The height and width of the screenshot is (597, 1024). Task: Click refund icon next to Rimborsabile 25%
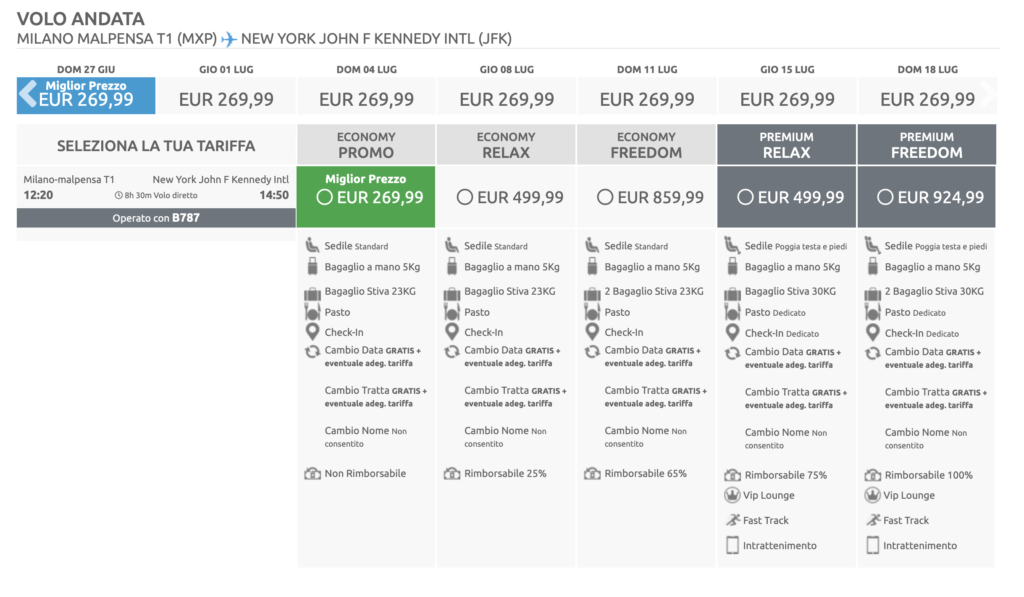coord(452,473)
